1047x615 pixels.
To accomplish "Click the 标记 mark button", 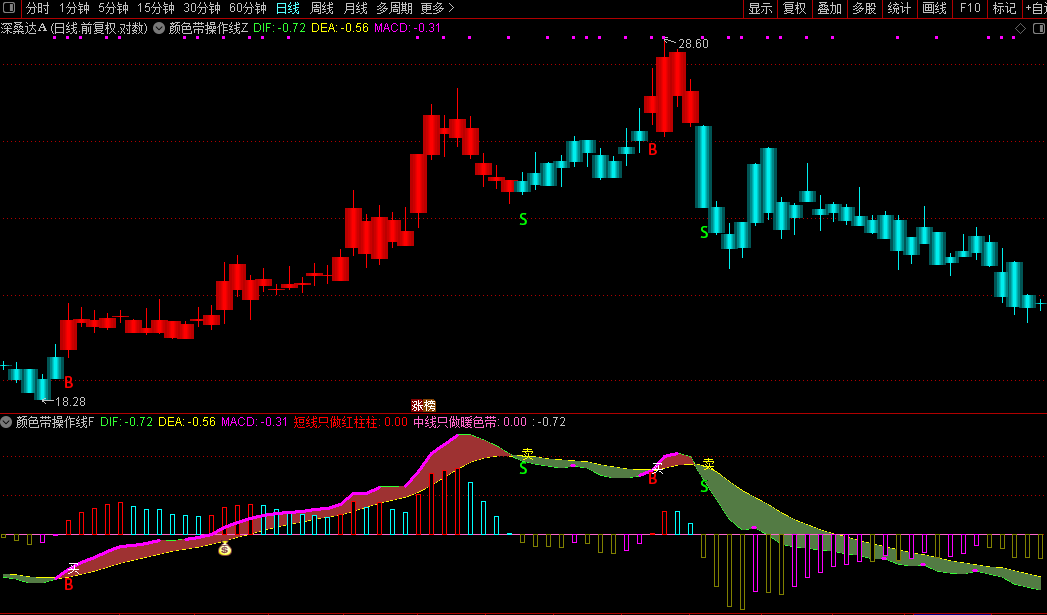I will (x=1004, y=8).
